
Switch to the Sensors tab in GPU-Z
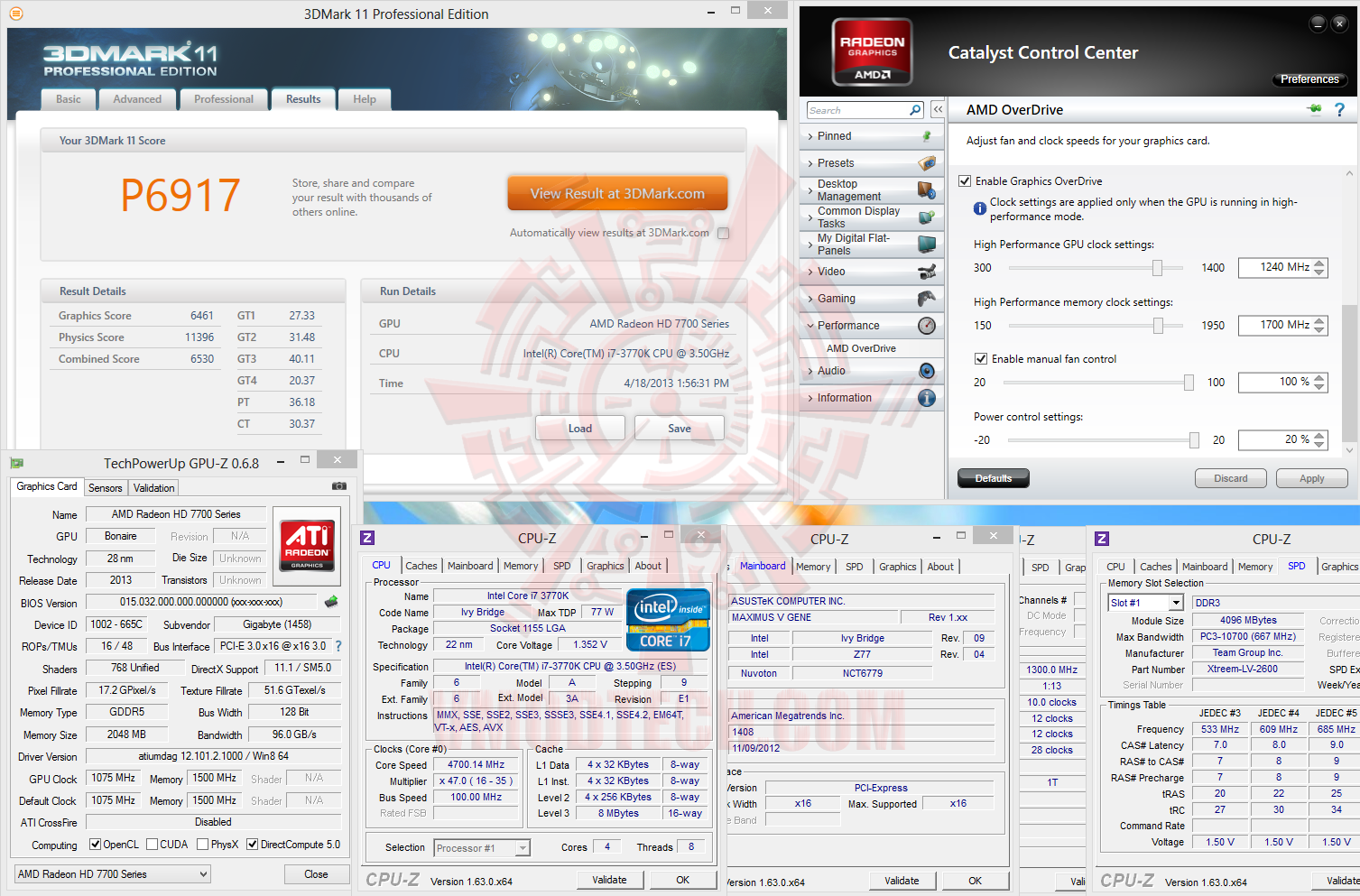[x=105, y=488]
